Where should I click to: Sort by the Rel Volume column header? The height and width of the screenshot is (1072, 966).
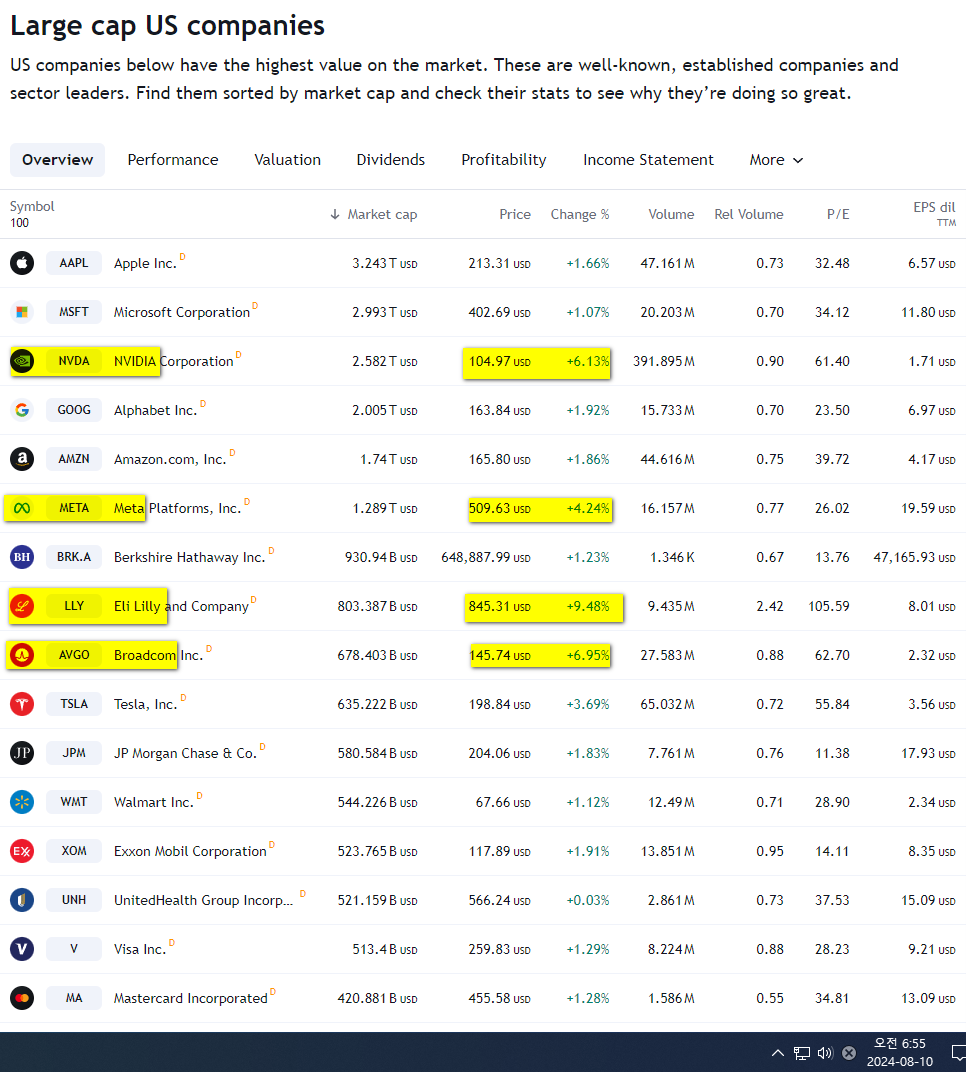click(x=749, y=215)
